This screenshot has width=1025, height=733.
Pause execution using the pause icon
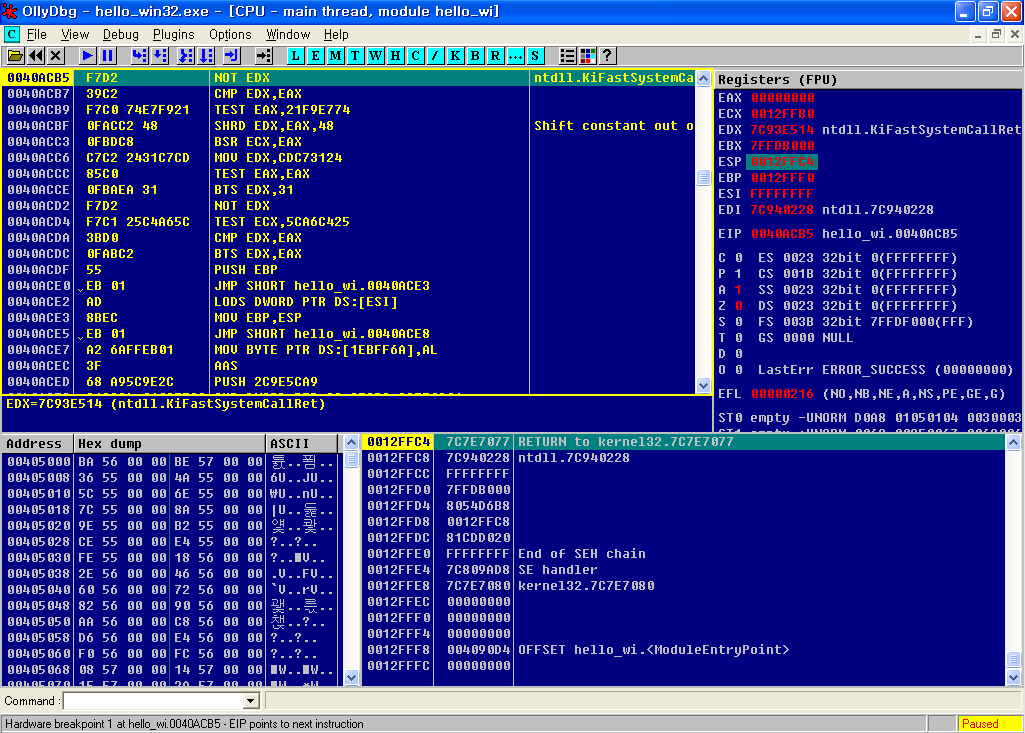point(108,56)
